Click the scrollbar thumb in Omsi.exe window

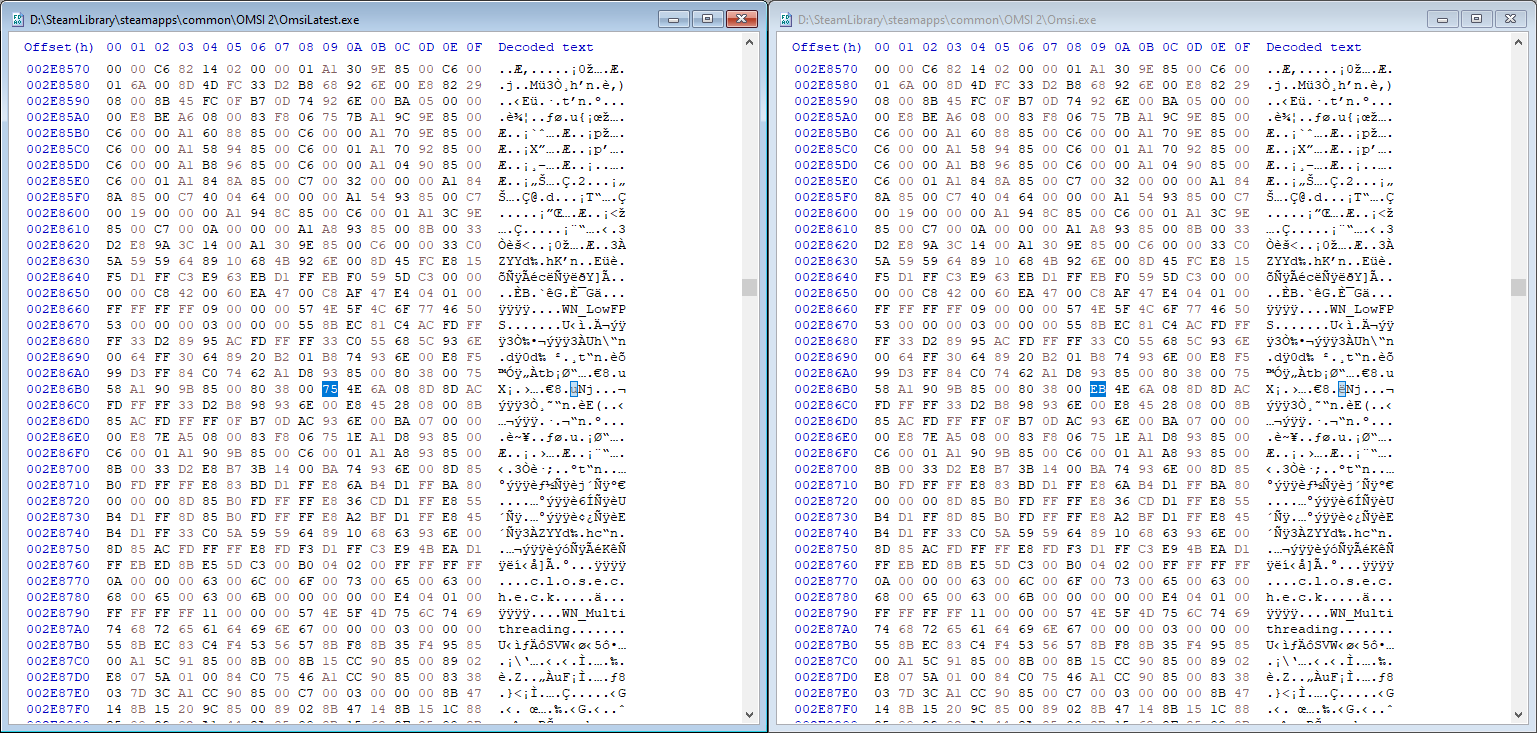(x=1519, y=287)
